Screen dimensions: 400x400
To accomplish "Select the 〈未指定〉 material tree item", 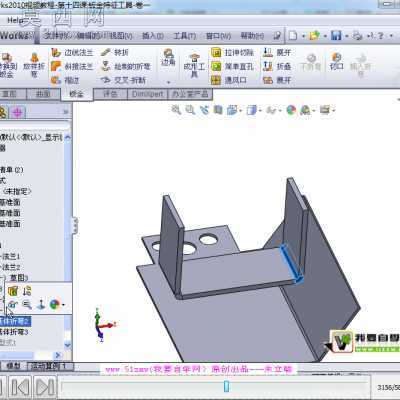I will pos(17,191).
